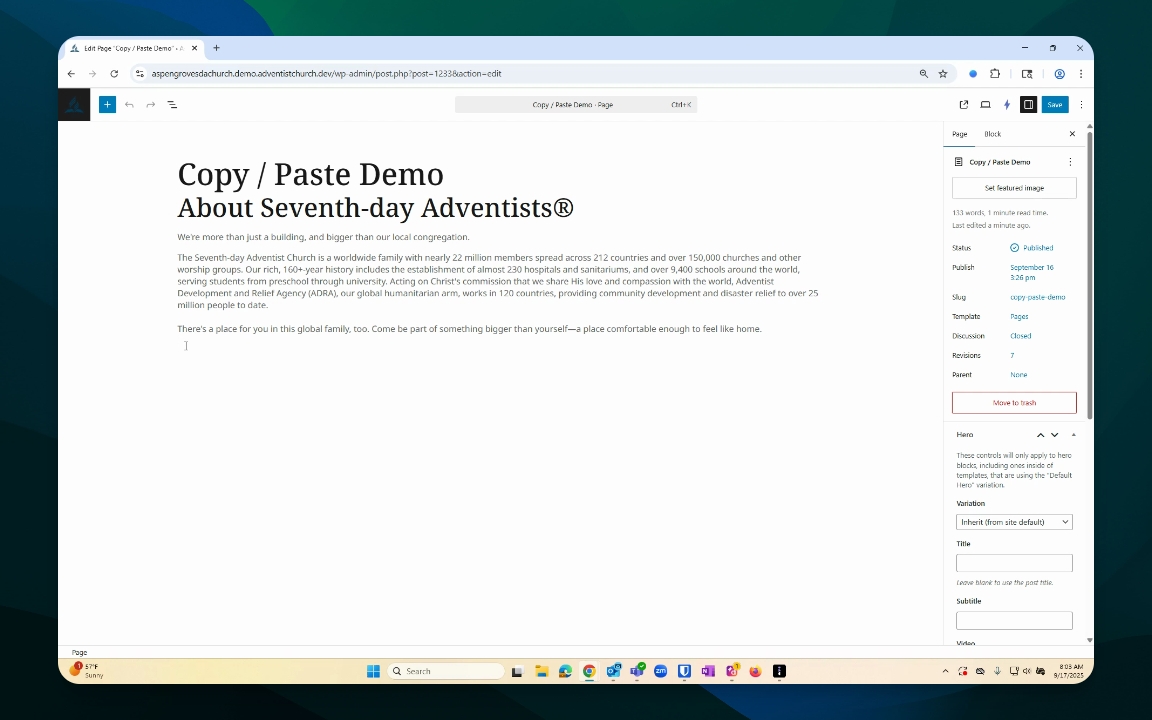
Task: Show hidden system tray icons
Action: 945,671
